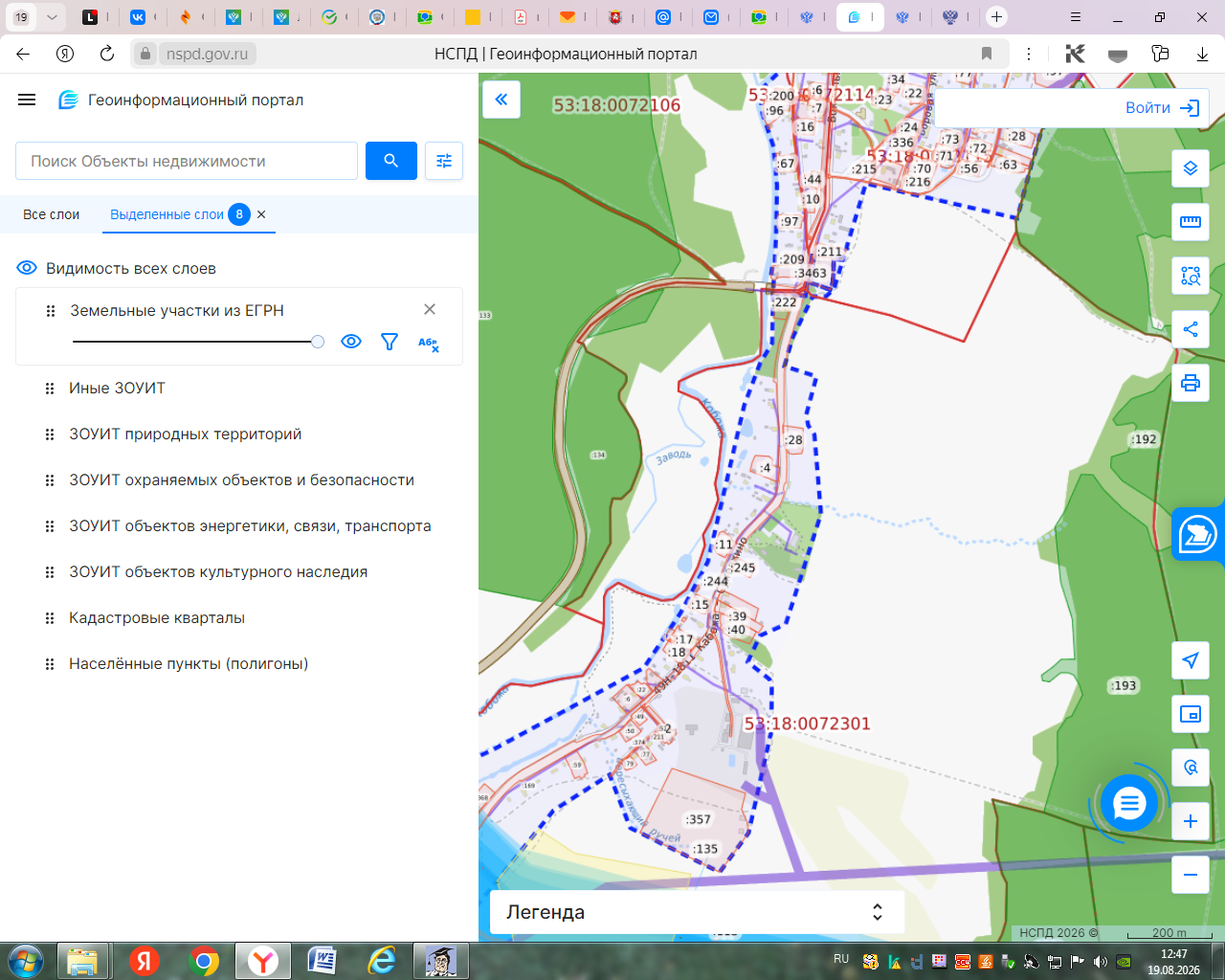Open the map layers icon
Image resolution: width=1225 pixels, height=980 pixels.
pos(1191,168)
